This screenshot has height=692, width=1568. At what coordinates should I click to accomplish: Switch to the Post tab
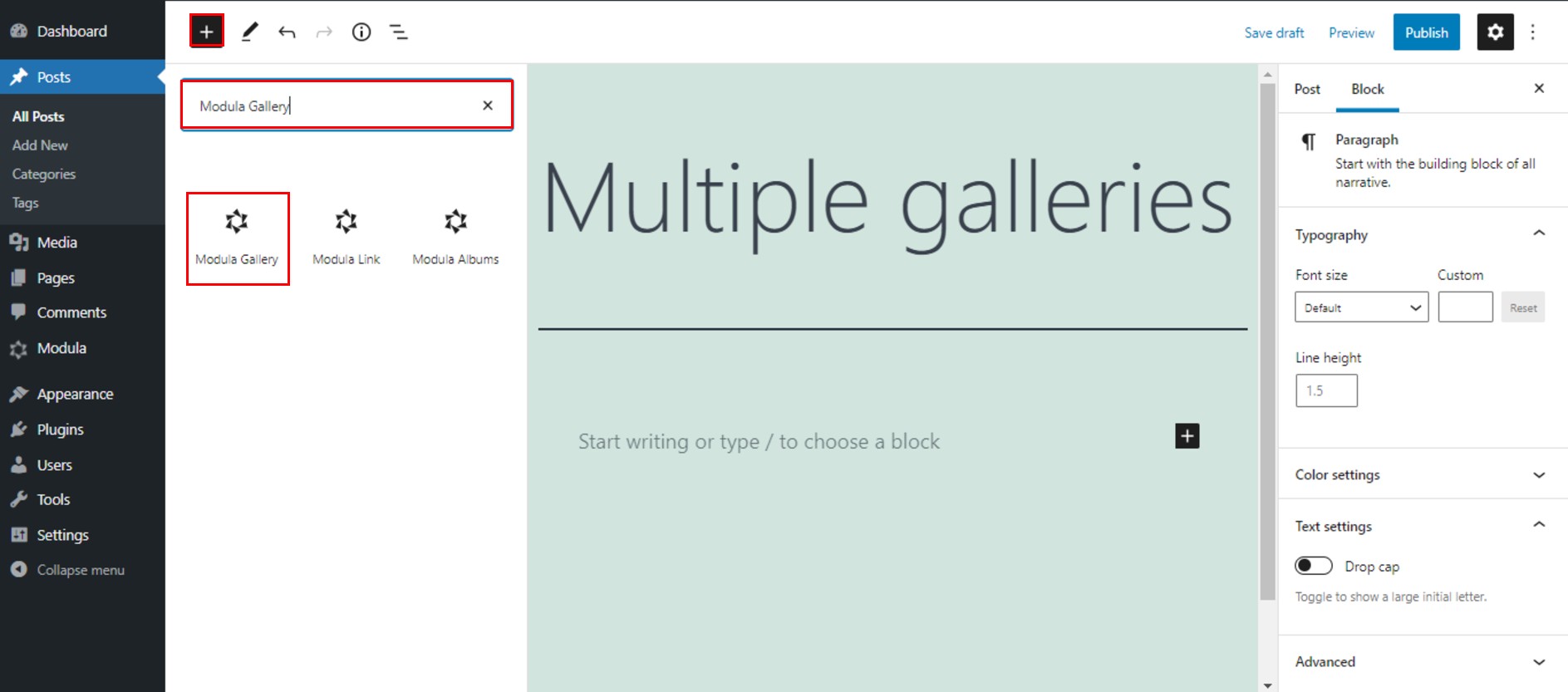point(1306,89)
